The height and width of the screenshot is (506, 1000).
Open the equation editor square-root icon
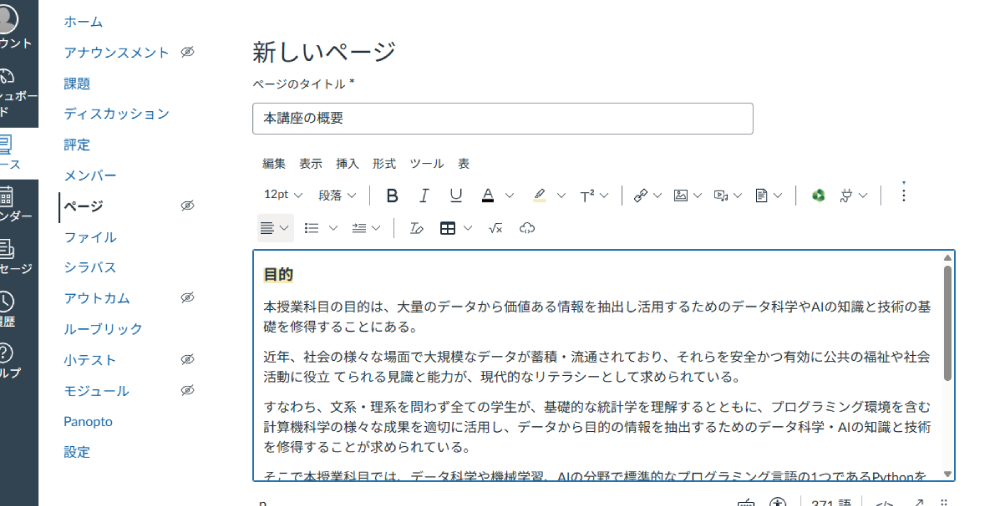[x=496, y=228]
